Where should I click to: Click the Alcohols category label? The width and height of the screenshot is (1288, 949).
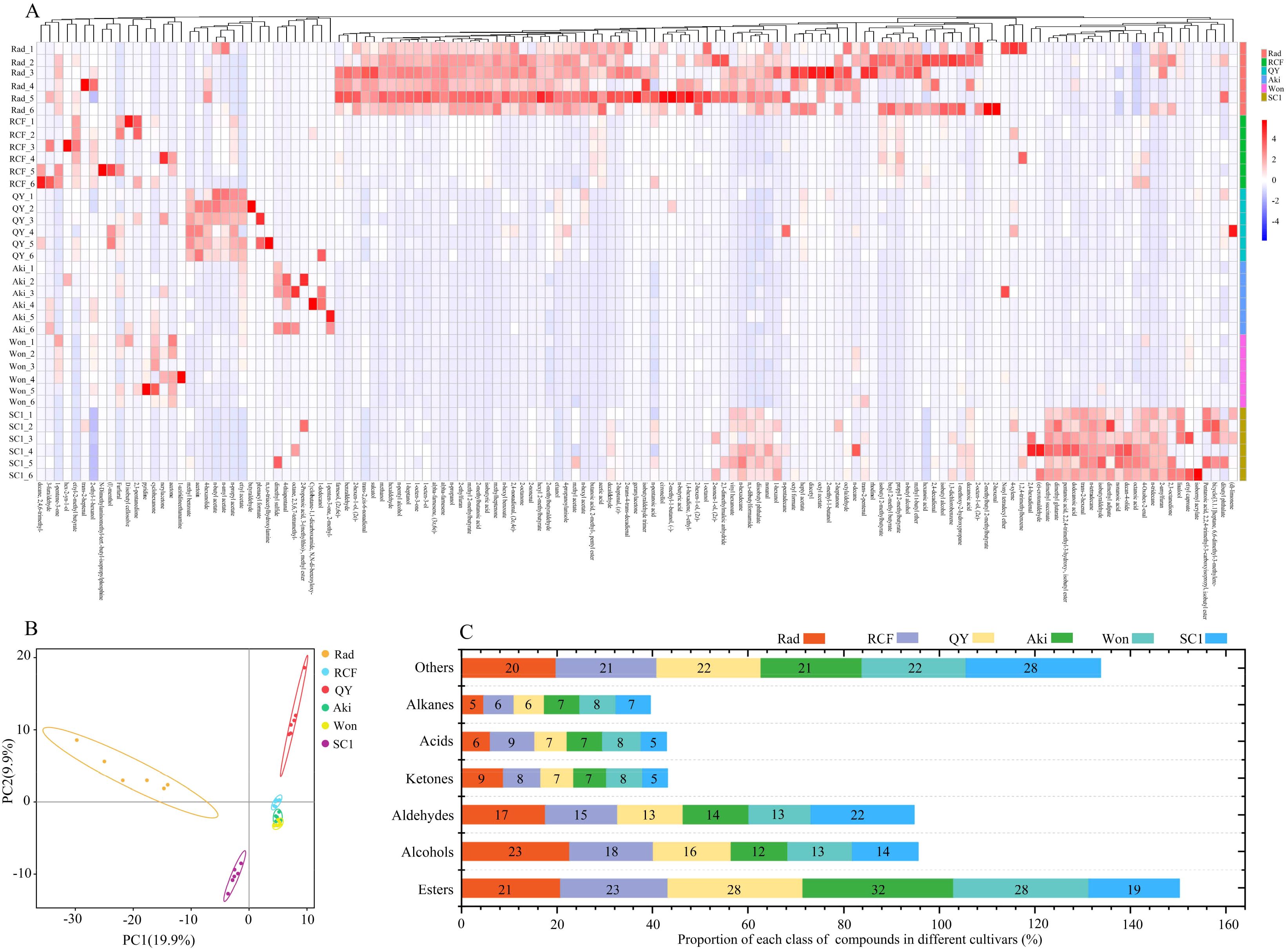coord(427,852)
